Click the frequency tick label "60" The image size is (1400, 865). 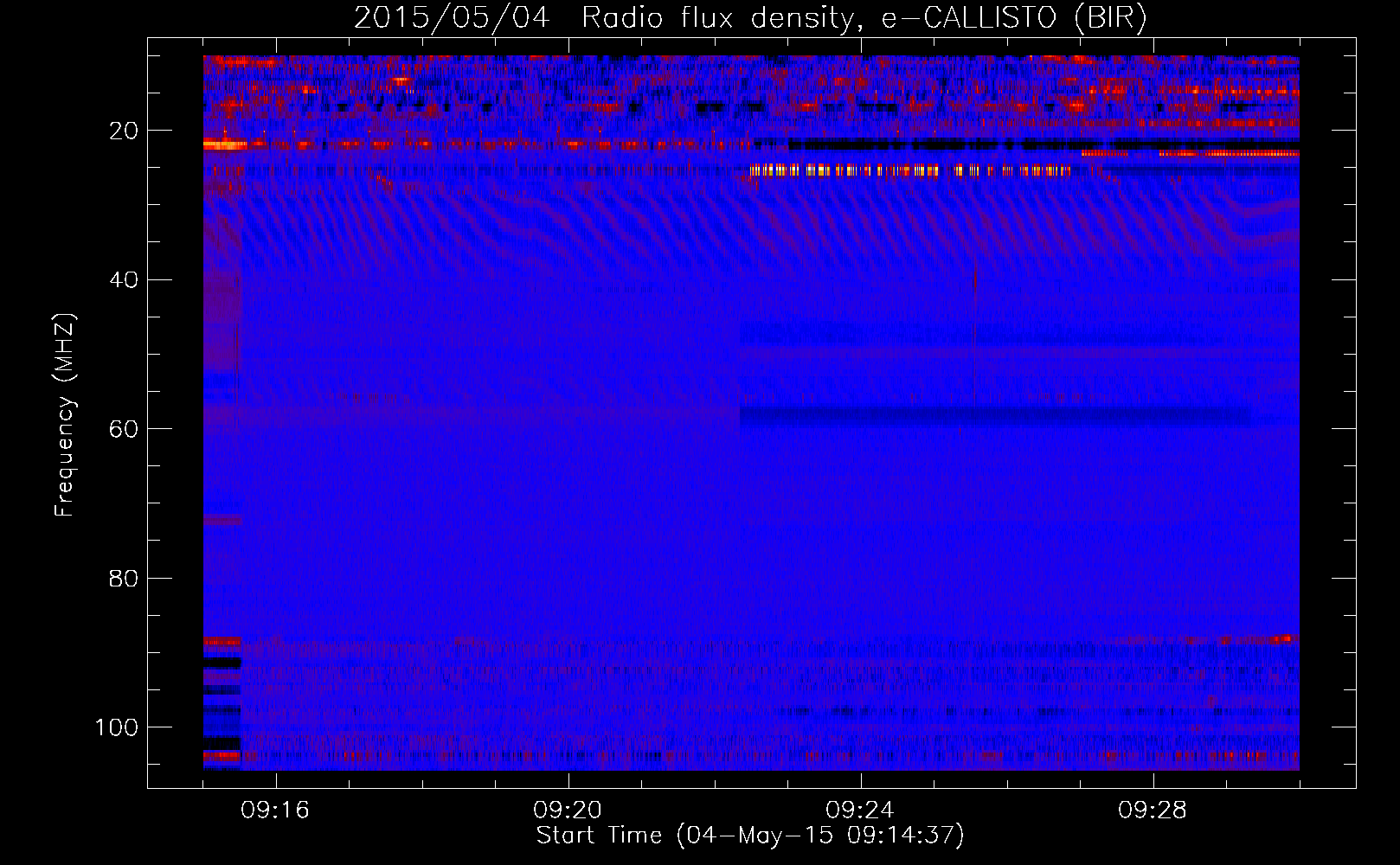point(124,429)
